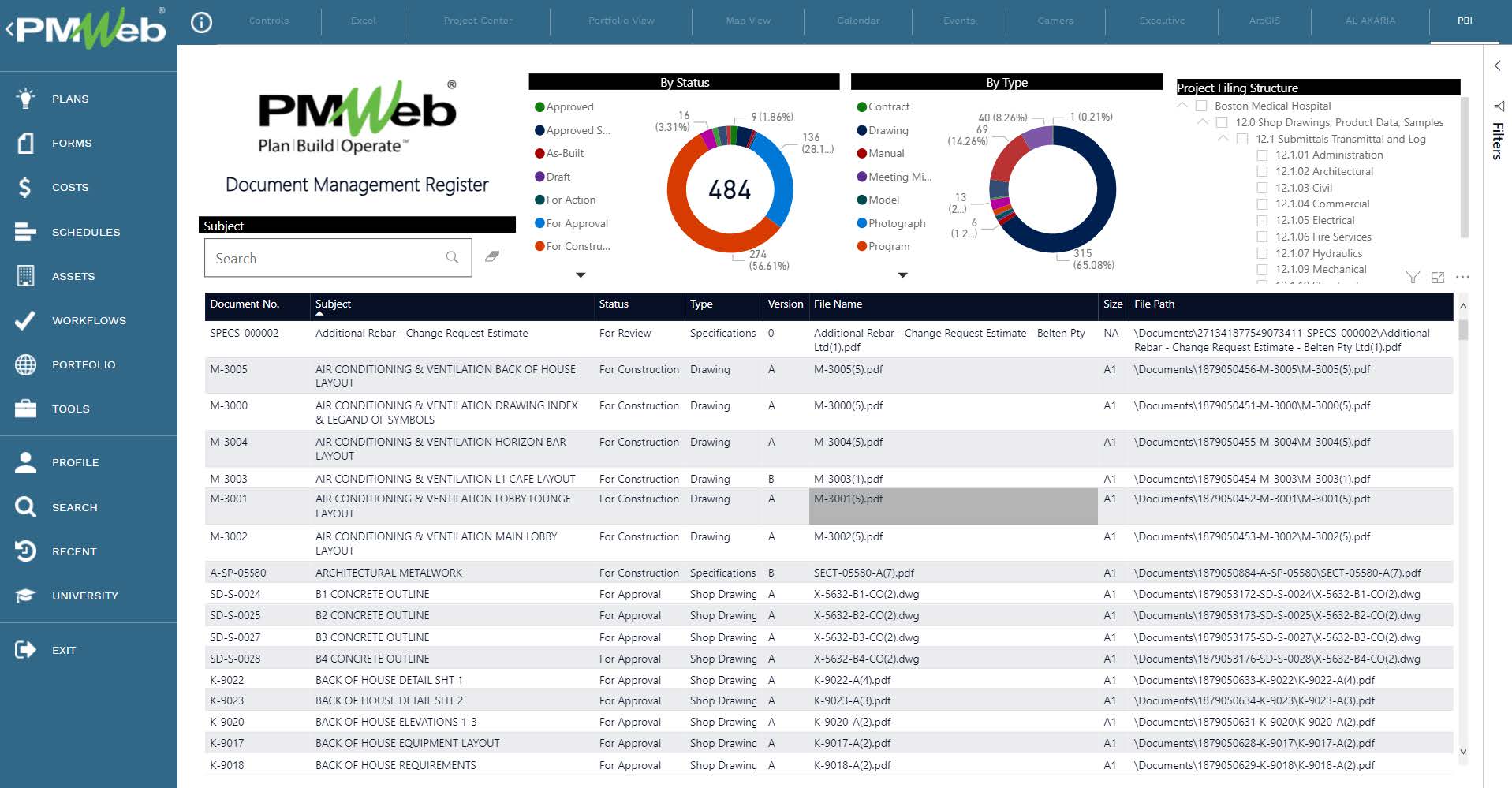Open the info circle icon in header
This screenshot has height=788, width=1512.
click(x=202, y=23)
